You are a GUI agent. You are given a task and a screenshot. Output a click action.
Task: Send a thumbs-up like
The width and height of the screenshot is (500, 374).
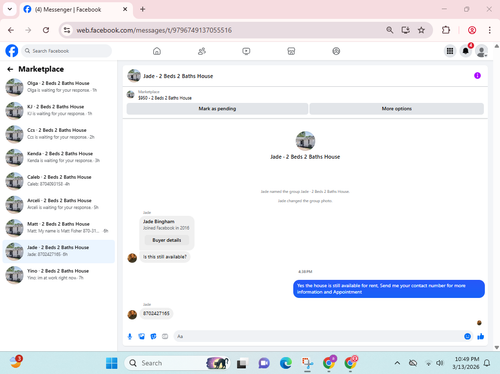coord(480,336)
